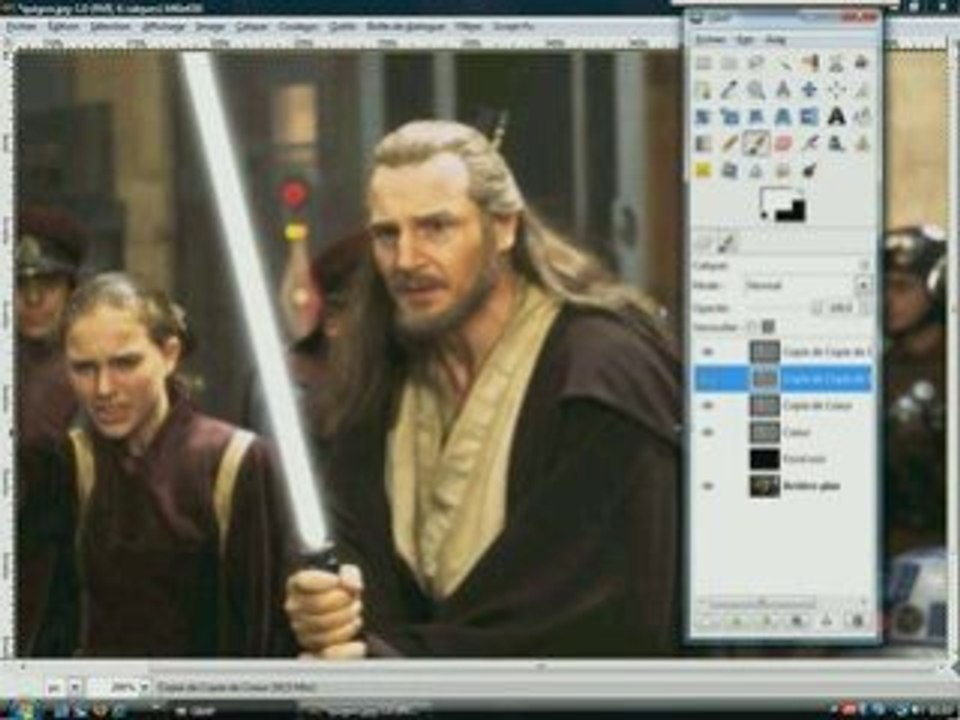Select the Perspective Clone tool
The image size is (960, 720).
(x=729, y=170)
